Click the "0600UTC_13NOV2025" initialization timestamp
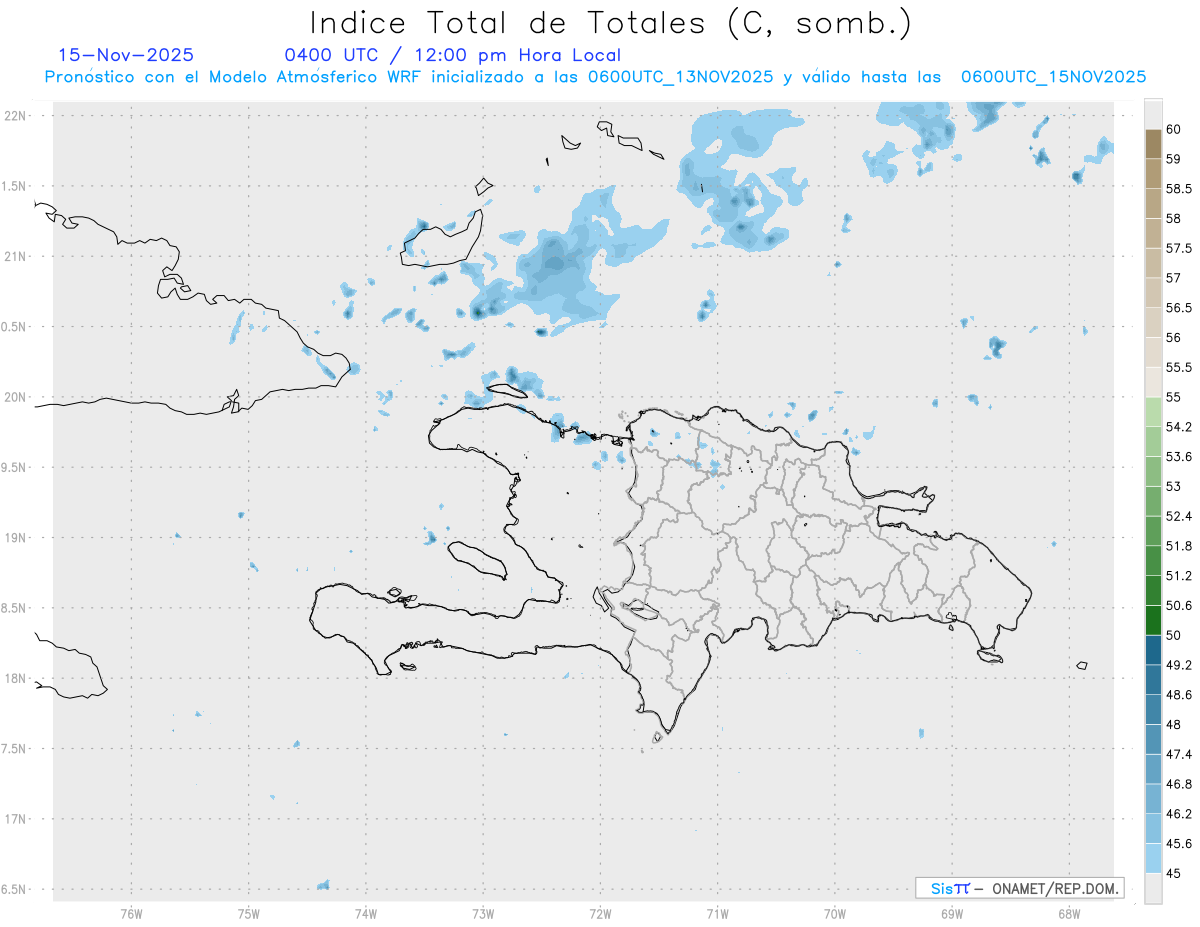The image size is (1200, 927). click(680, 77)
